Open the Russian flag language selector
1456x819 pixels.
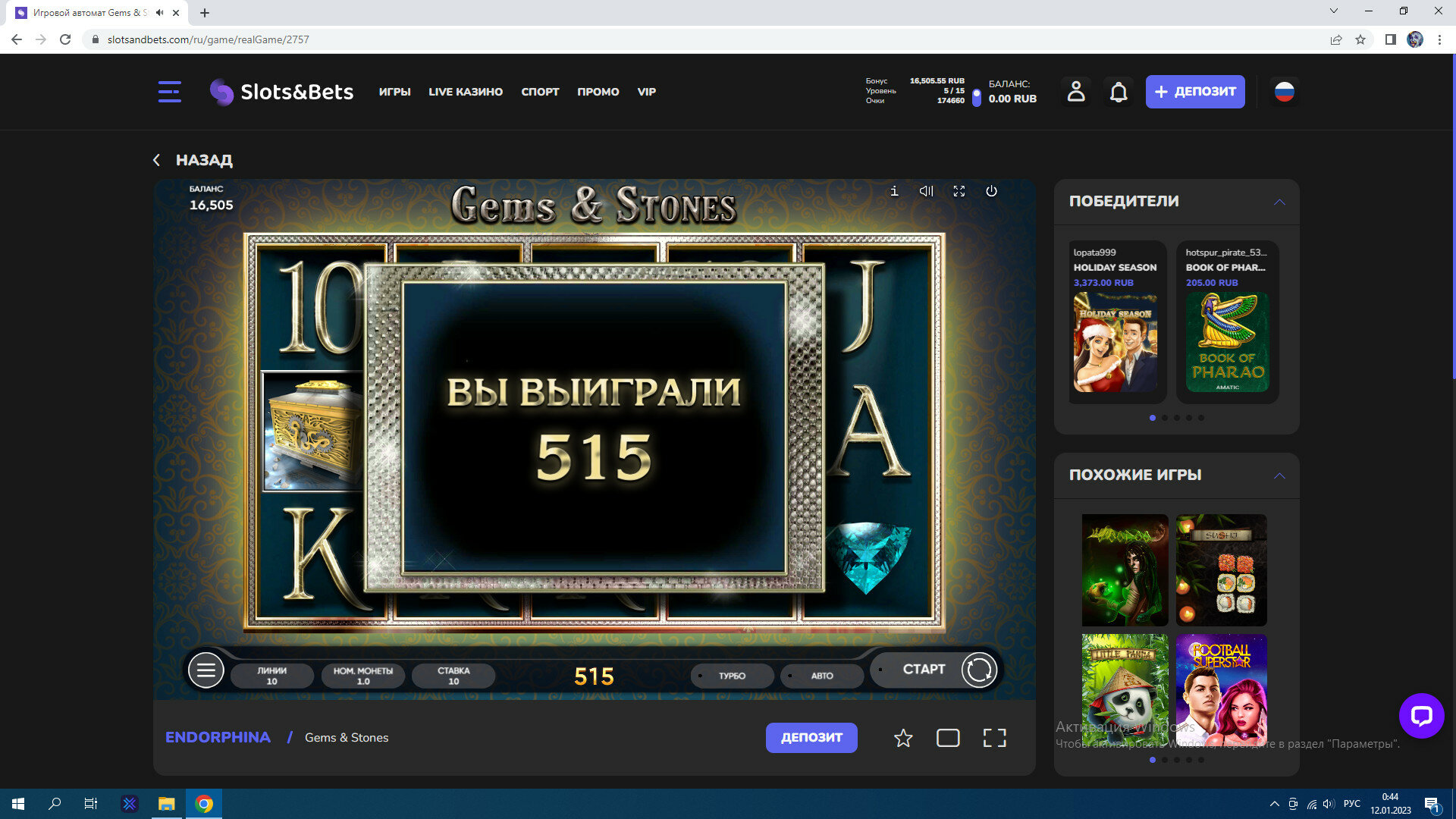pyautogui.click(x=1284, y=92)
